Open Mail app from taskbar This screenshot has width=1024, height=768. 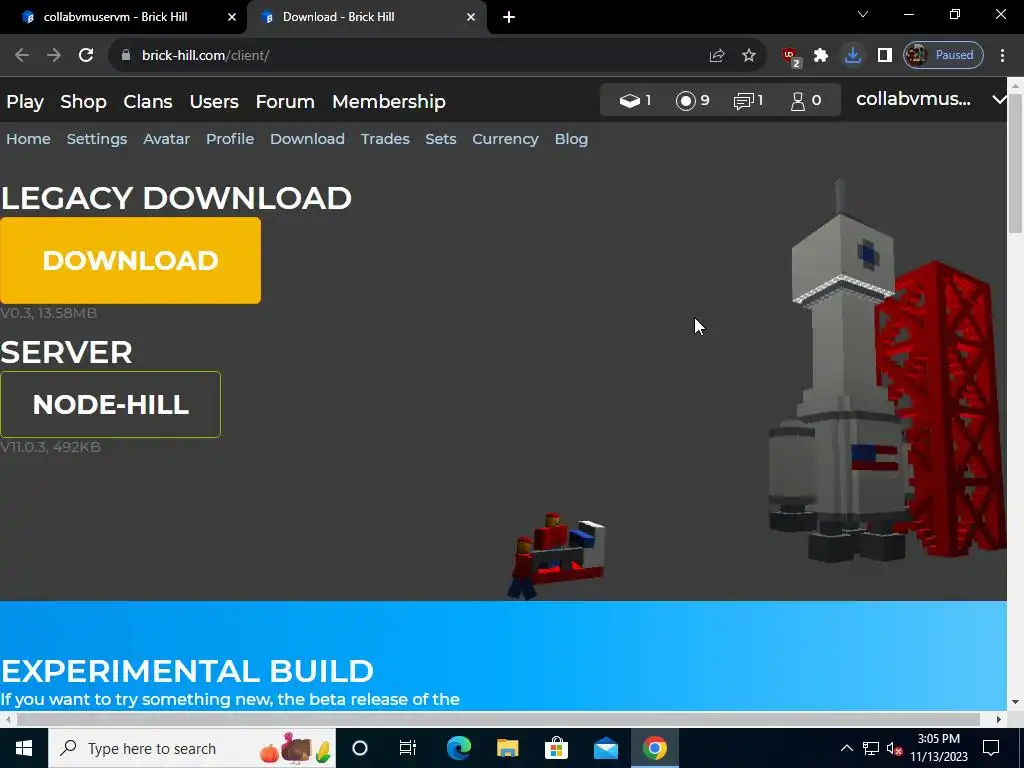click(605, 748)
